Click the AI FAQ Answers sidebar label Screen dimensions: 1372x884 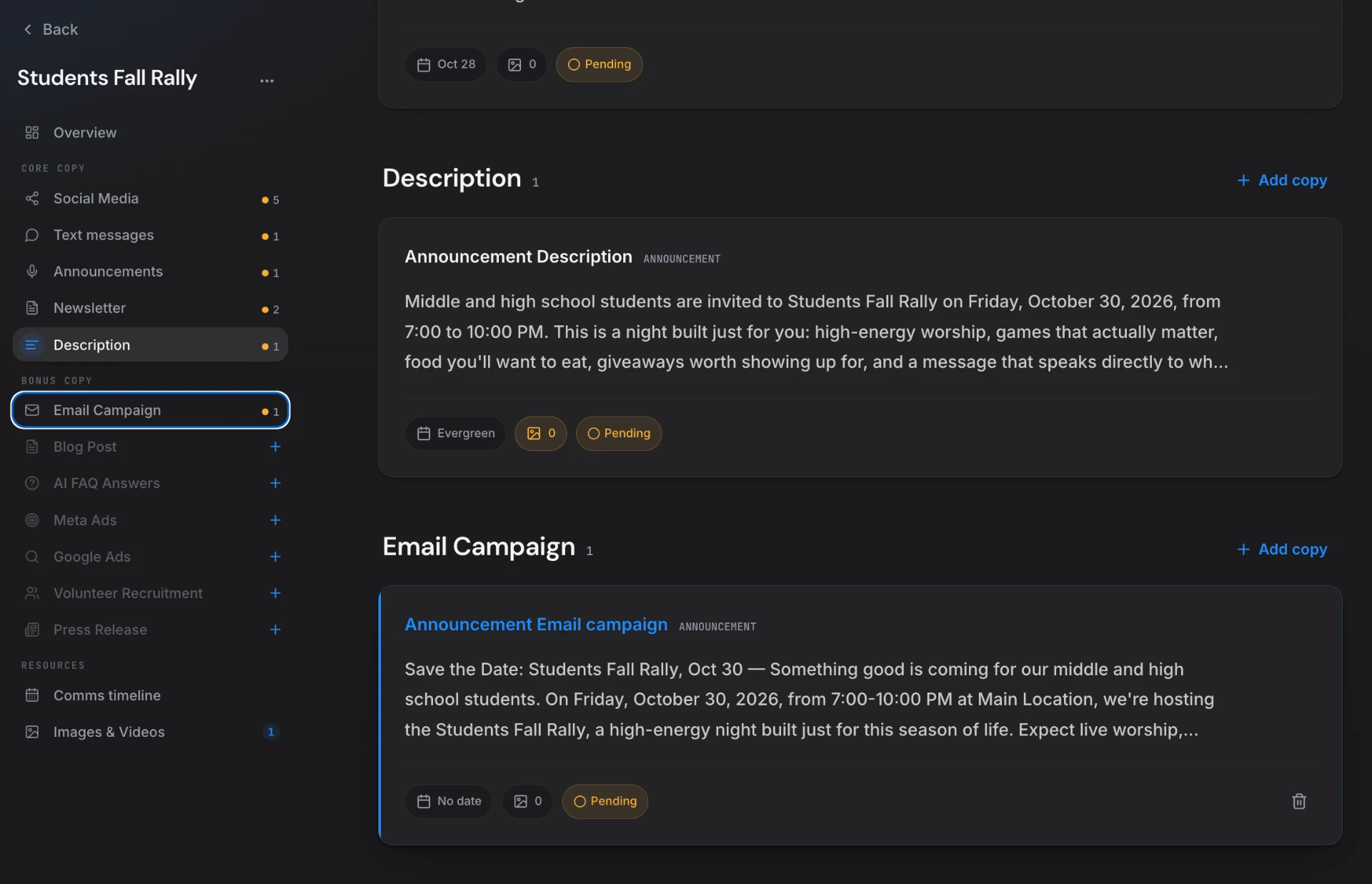pyautogui.click(x=106, y=483)
